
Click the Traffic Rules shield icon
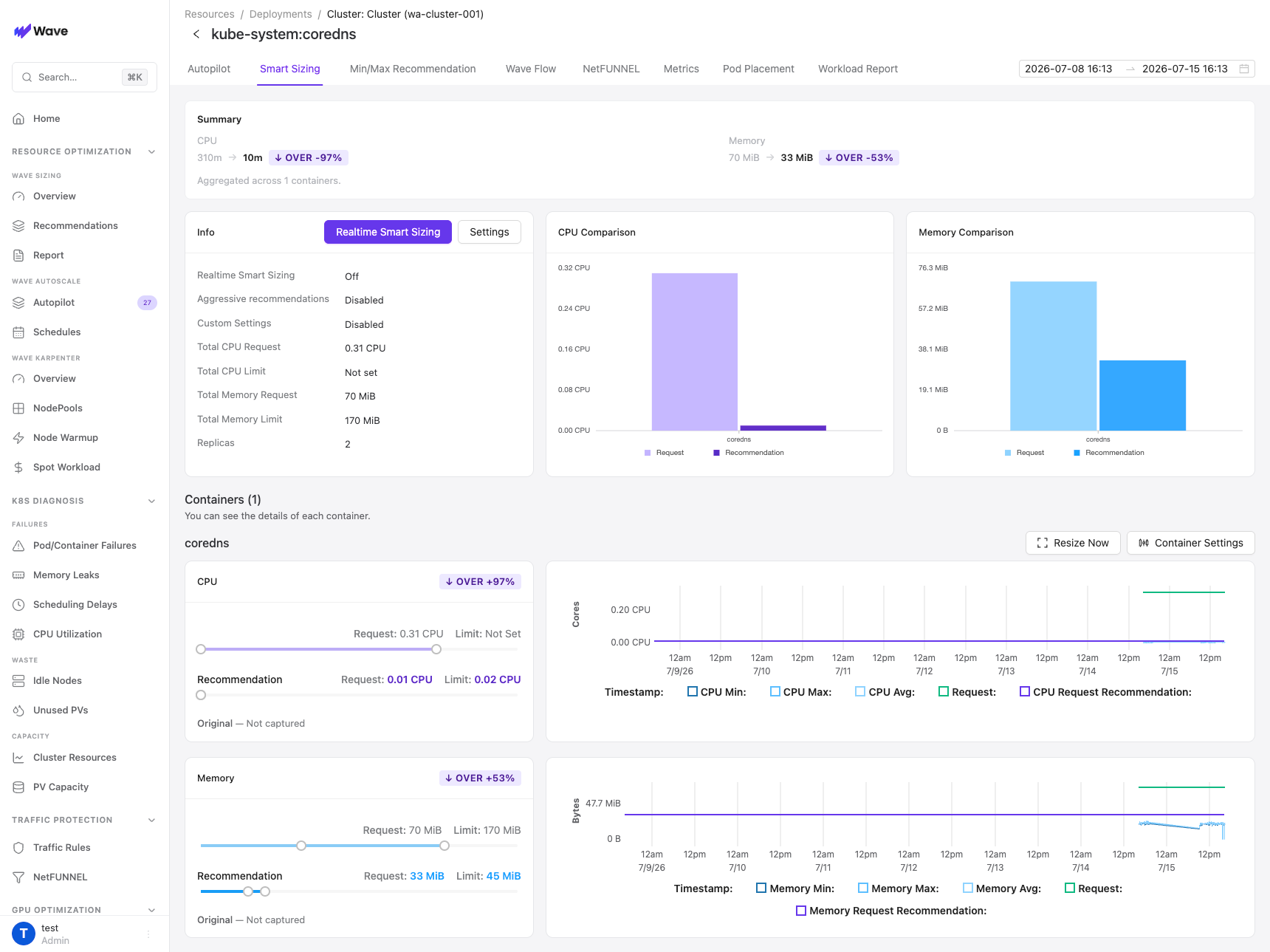(18, 848)
